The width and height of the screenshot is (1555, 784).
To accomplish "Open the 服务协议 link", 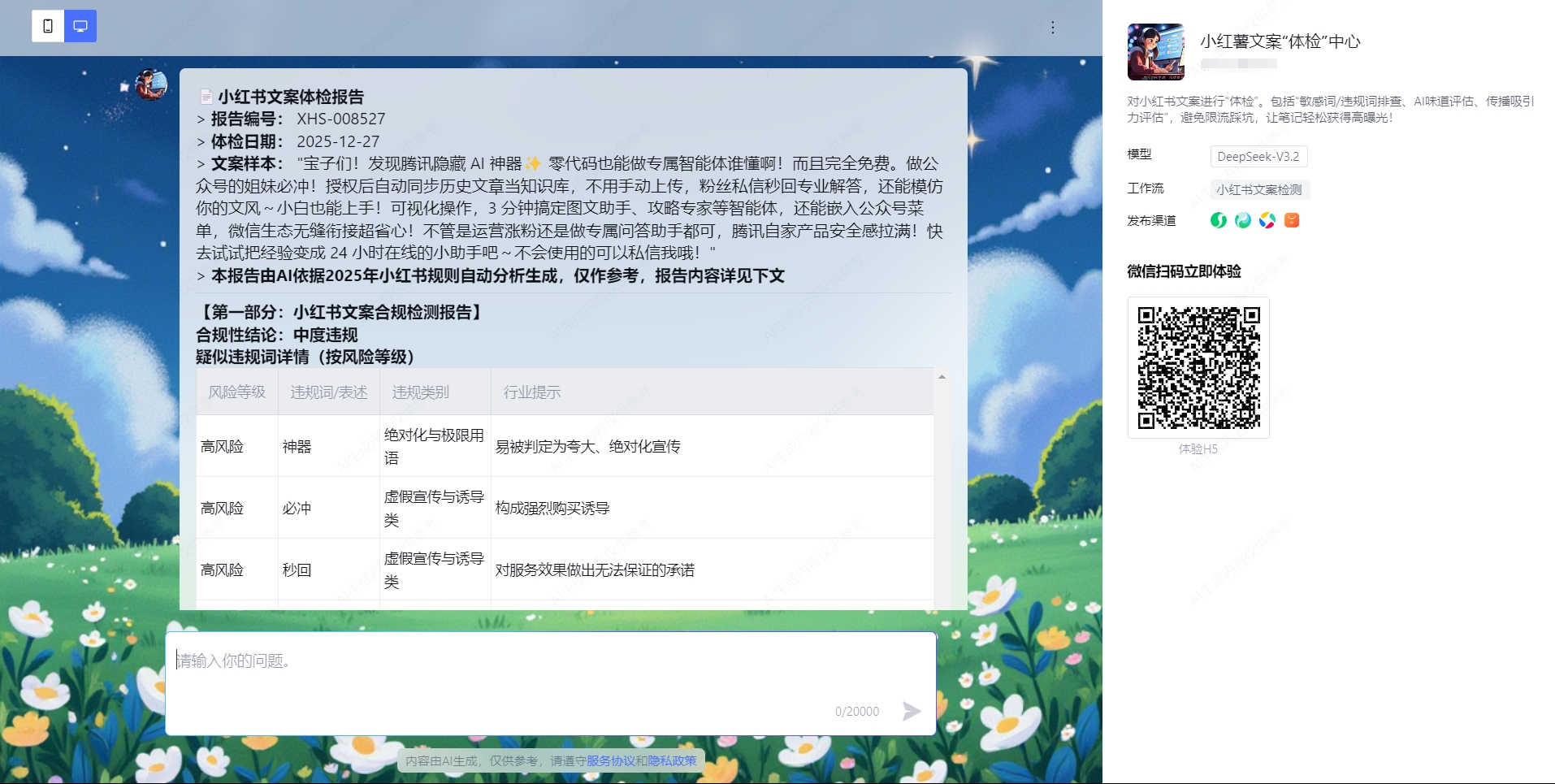I will coord(611,761).
